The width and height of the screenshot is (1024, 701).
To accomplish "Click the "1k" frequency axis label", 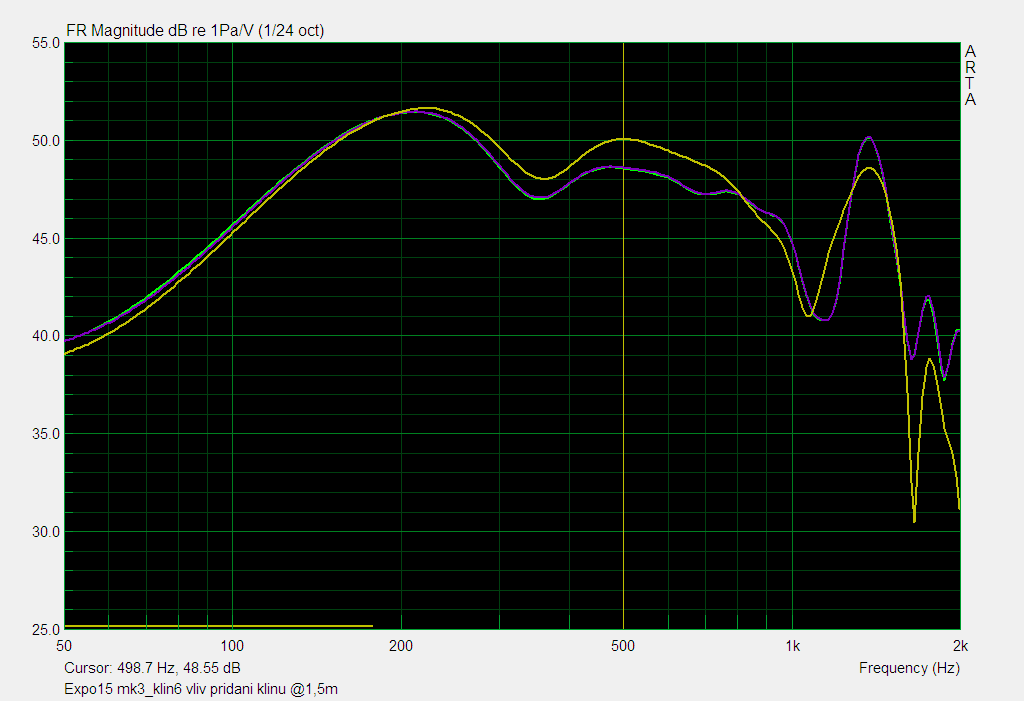I will click(x=793, y=646).
